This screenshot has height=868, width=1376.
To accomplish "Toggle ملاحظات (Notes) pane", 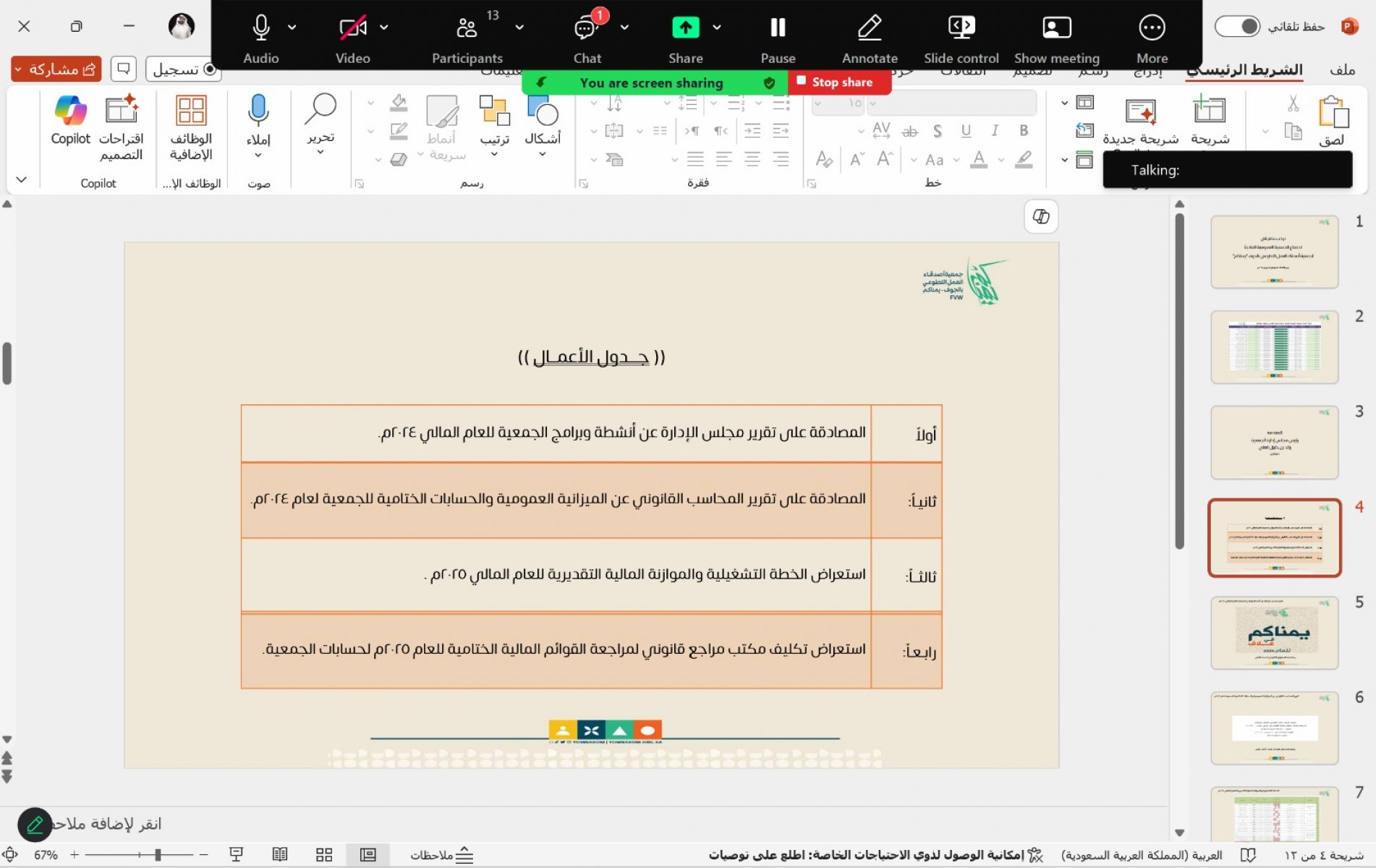I will 441,855.
